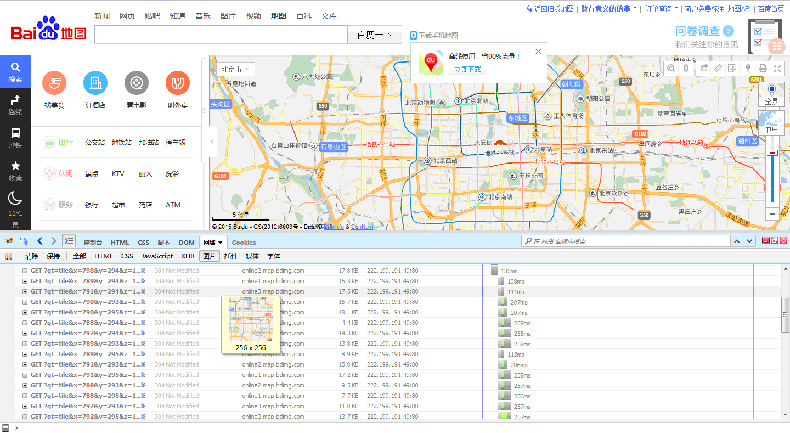Go forward in Firebug panel history

click(53, 241)
